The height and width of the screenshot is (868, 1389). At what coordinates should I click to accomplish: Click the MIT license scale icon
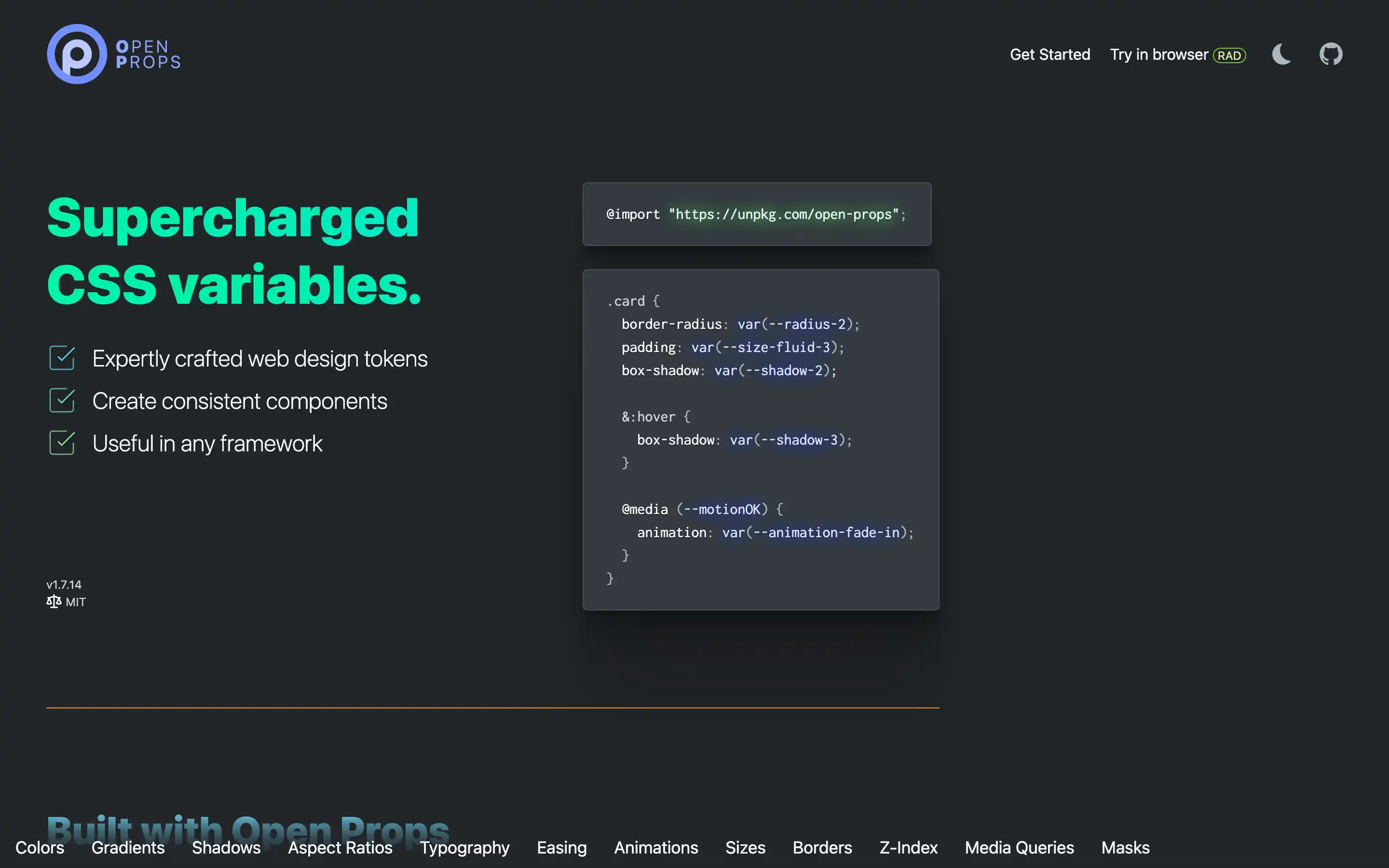[x=54, y=602]
